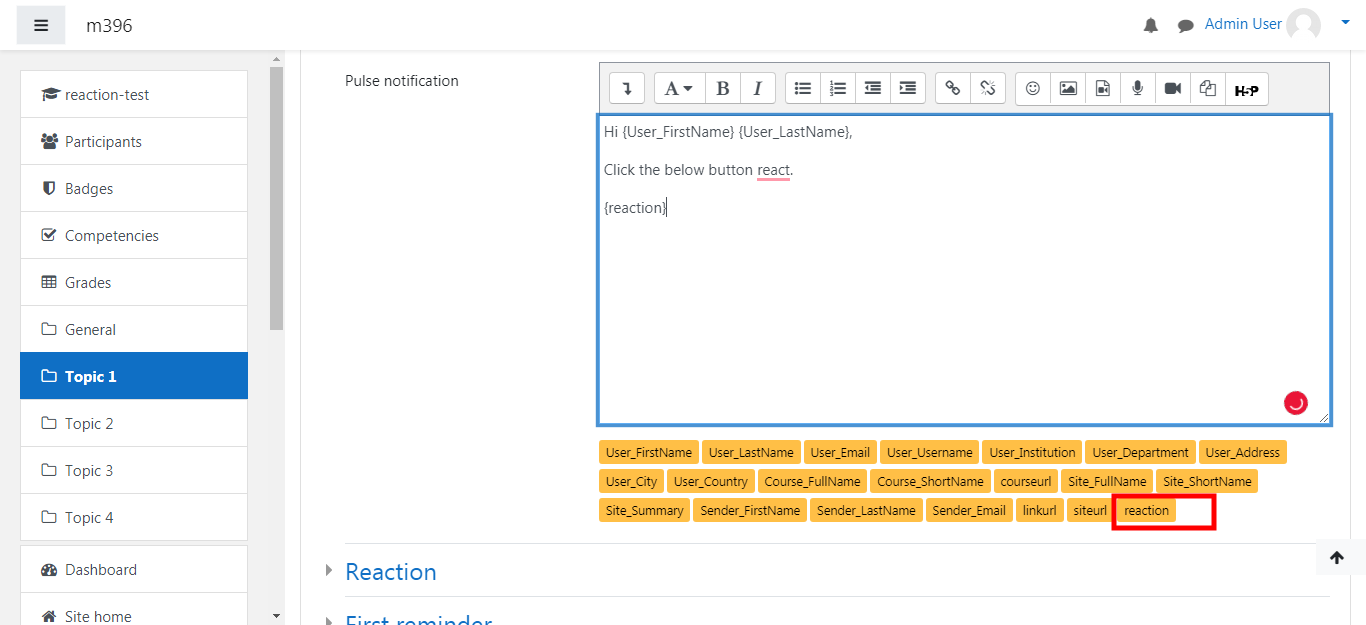The image size is (1366, 625).
Task: Open Grades from the sidebar
Action: (88, 282)
